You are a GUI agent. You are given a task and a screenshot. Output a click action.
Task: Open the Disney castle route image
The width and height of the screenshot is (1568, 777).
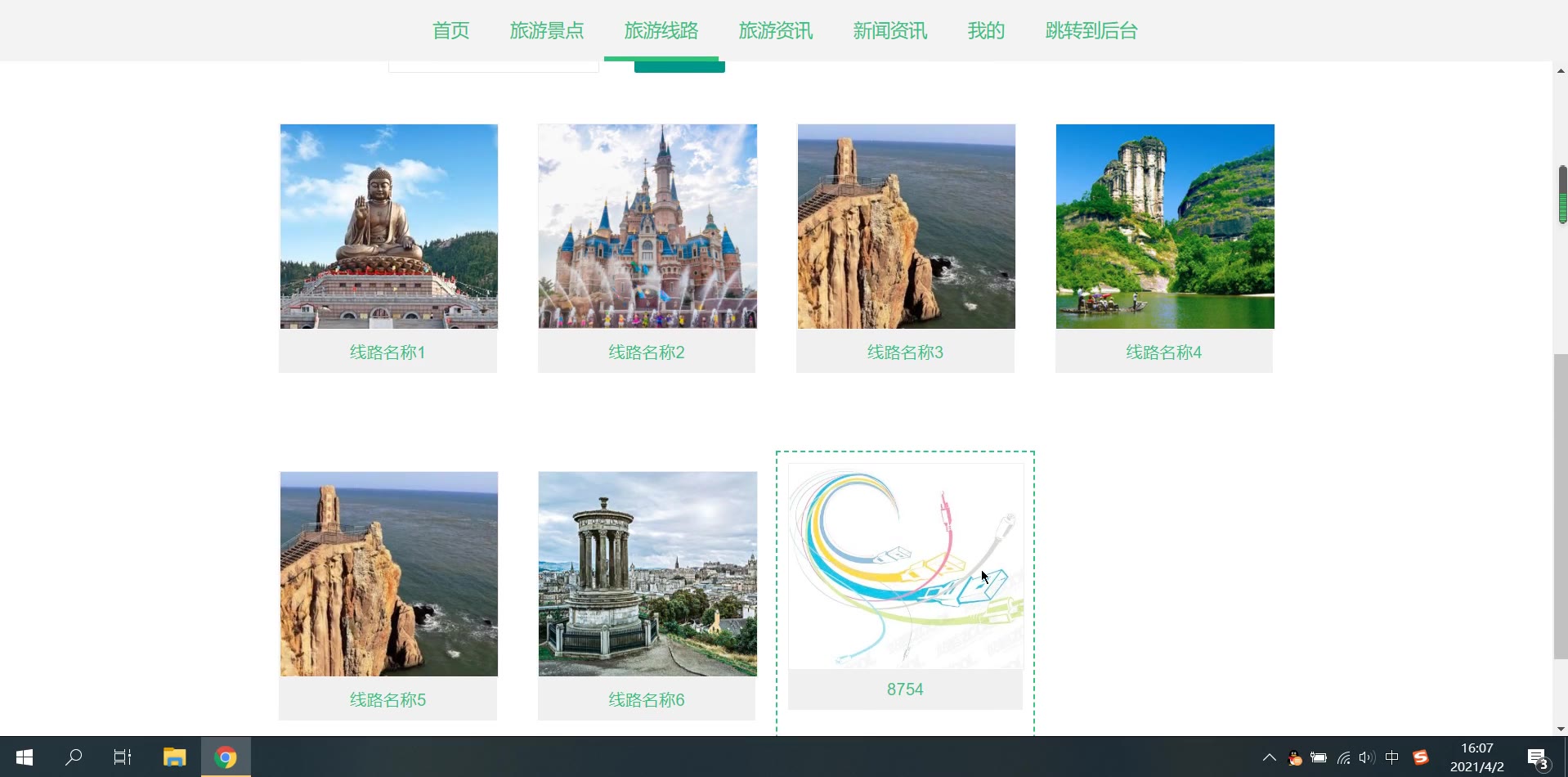(x=647, y=227)
